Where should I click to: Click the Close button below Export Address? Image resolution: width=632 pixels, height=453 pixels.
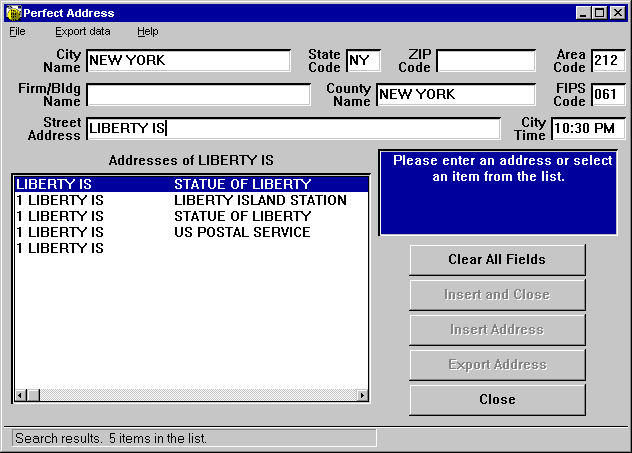pos(497,399)
